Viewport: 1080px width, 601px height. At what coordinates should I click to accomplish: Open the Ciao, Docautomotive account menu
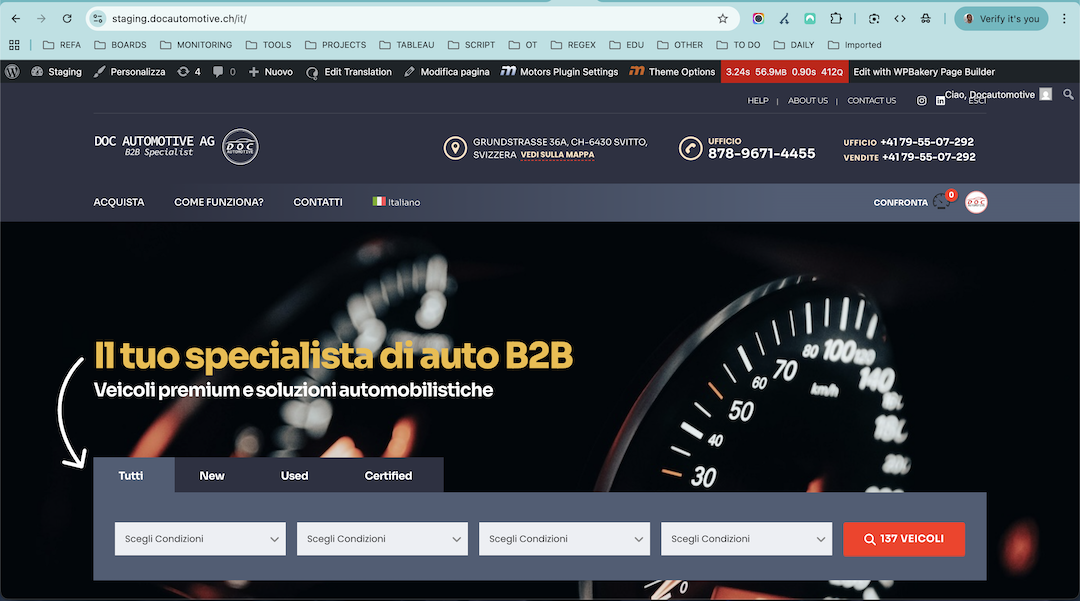pos(998,94)
